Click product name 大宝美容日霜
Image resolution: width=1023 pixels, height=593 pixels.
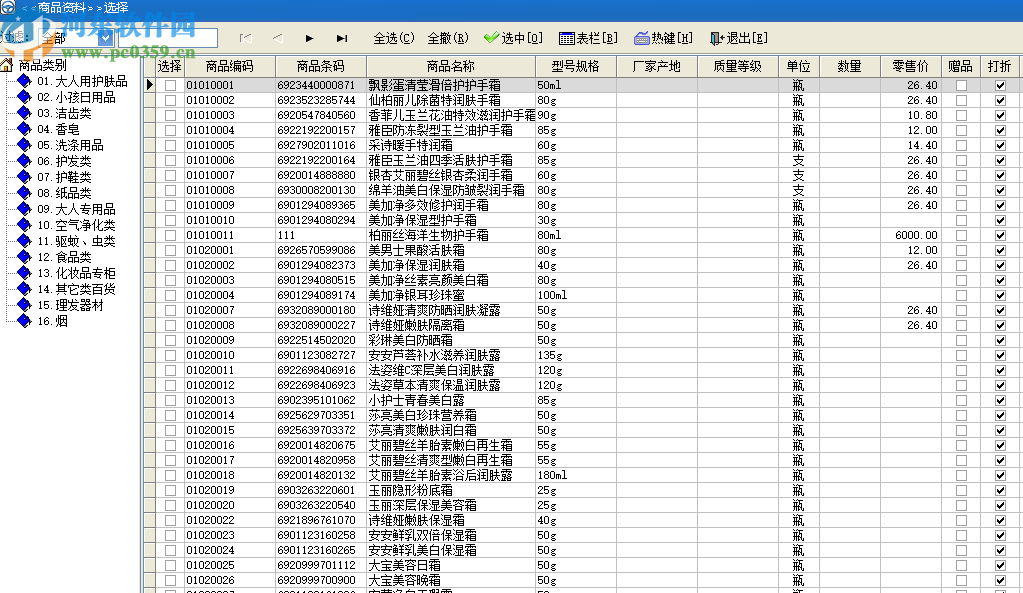coord(405,566)
